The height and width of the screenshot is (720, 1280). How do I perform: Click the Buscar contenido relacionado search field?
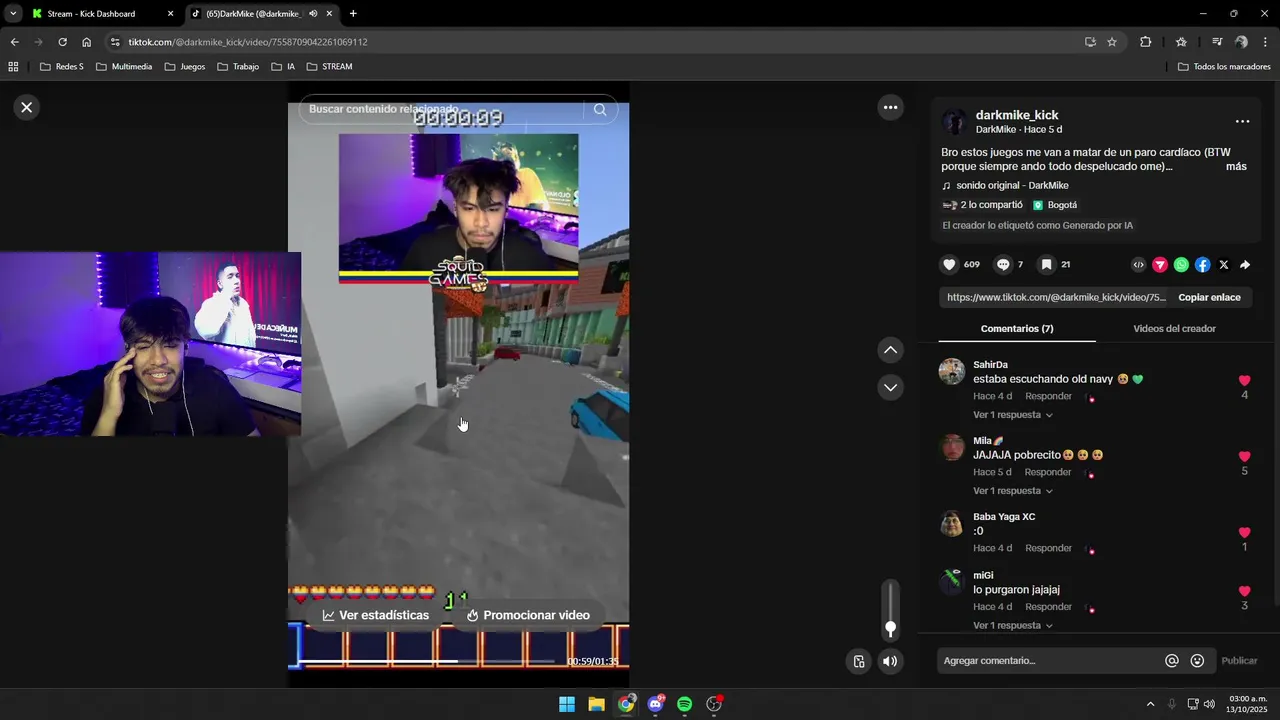[440, 109]
